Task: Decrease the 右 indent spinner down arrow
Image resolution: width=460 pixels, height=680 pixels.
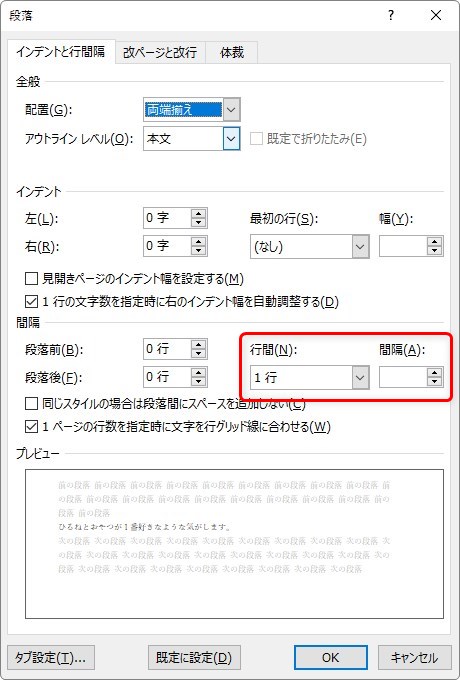Action: click(x=199, y=251)
